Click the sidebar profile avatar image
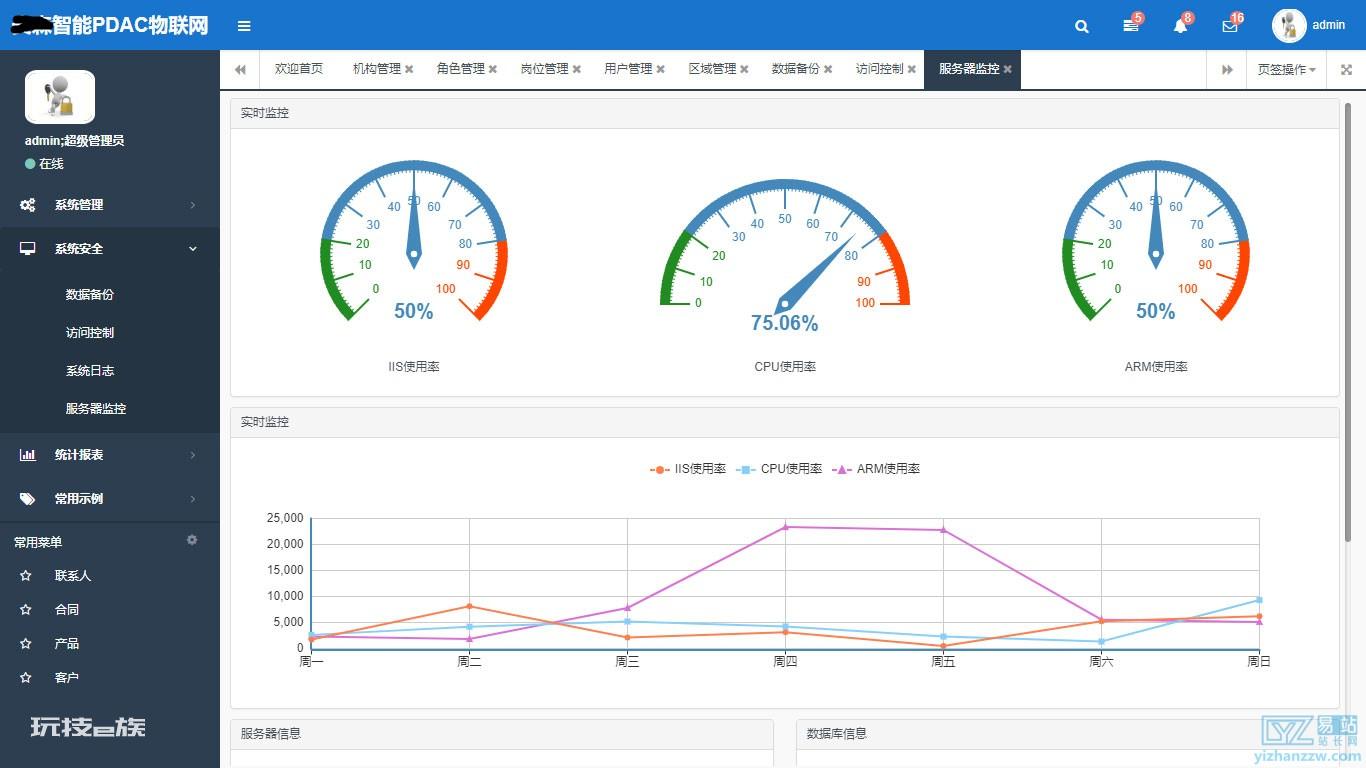This screenshot has width=1366, height=768. (x=60, y=97)
